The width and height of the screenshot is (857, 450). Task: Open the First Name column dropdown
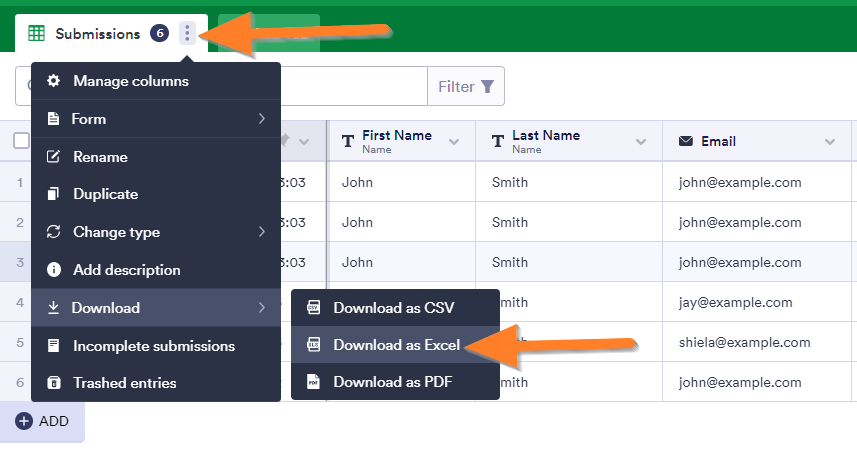coord(454,142)
